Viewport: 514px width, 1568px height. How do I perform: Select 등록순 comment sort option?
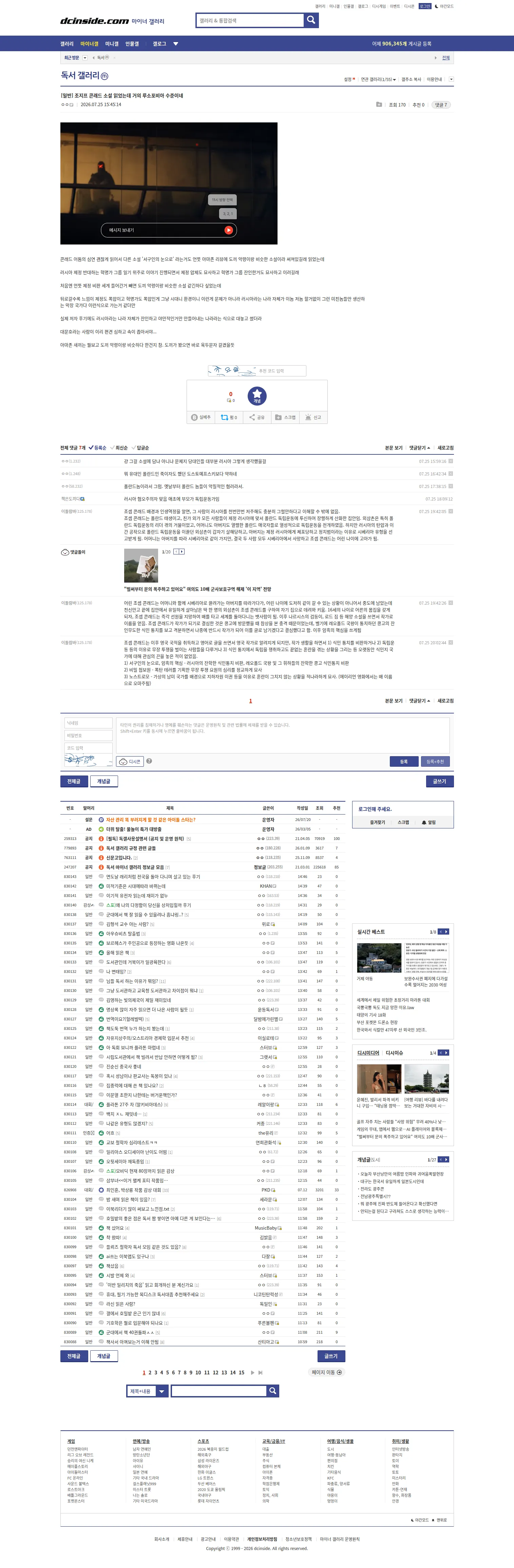(97, 448)
